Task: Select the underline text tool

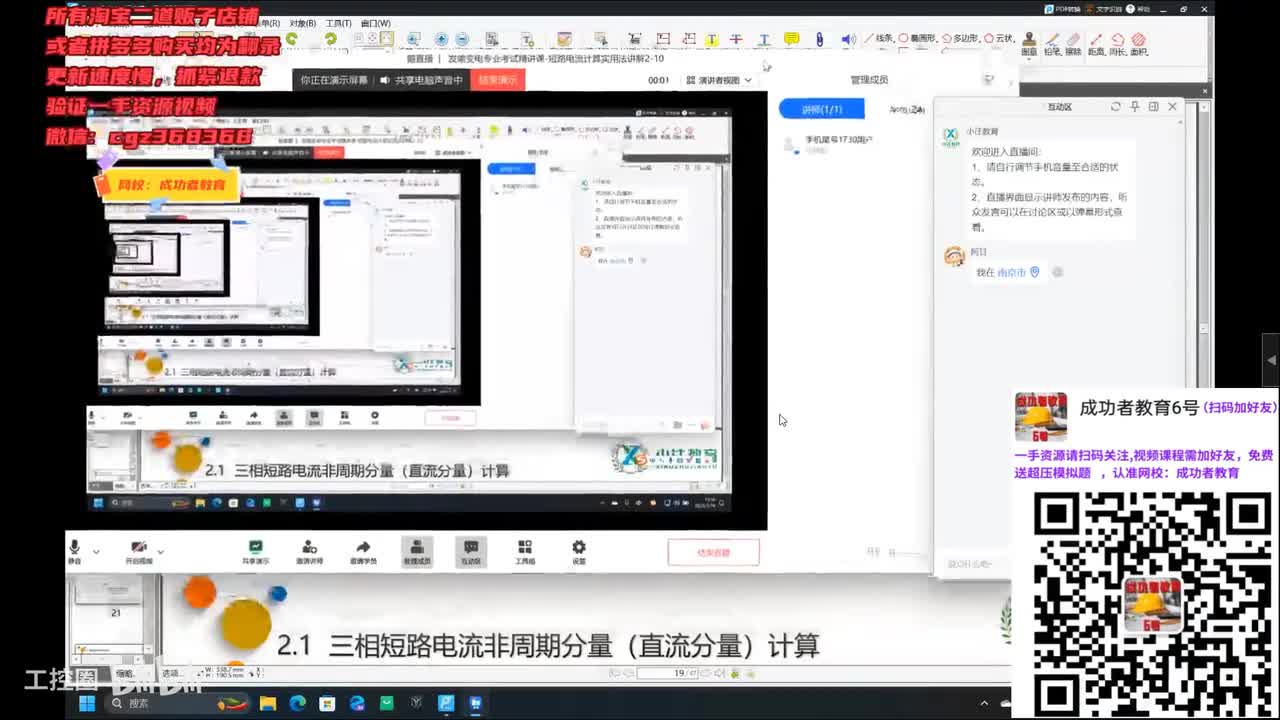Action: click(763, 39)
